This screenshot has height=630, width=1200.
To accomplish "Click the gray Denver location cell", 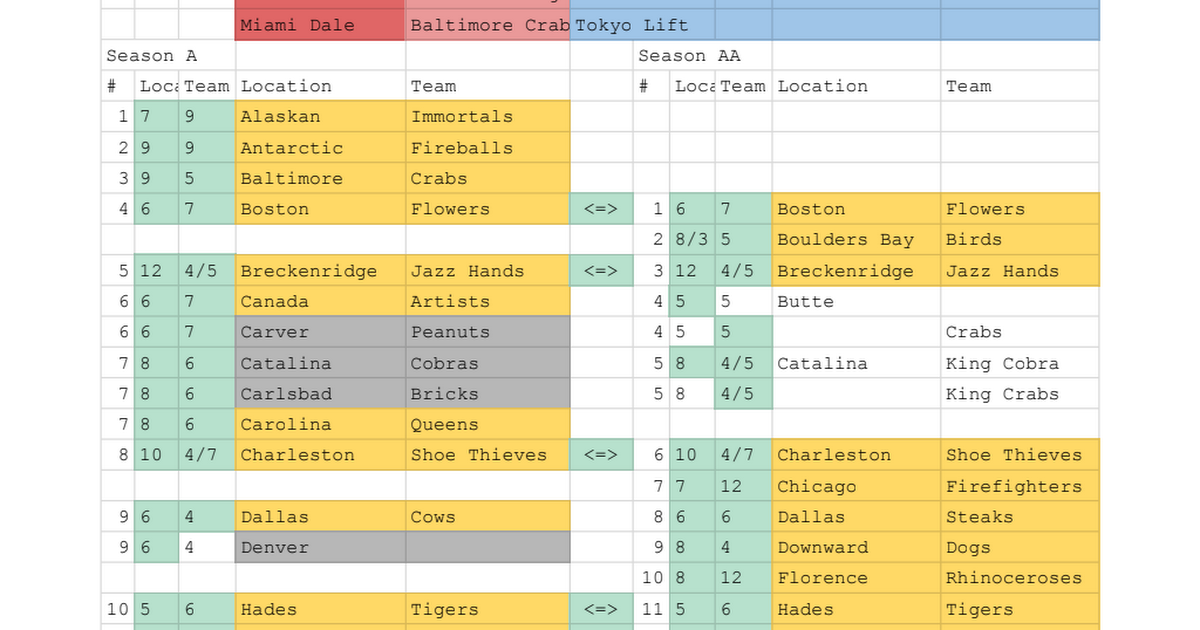I will coord(320,547).
